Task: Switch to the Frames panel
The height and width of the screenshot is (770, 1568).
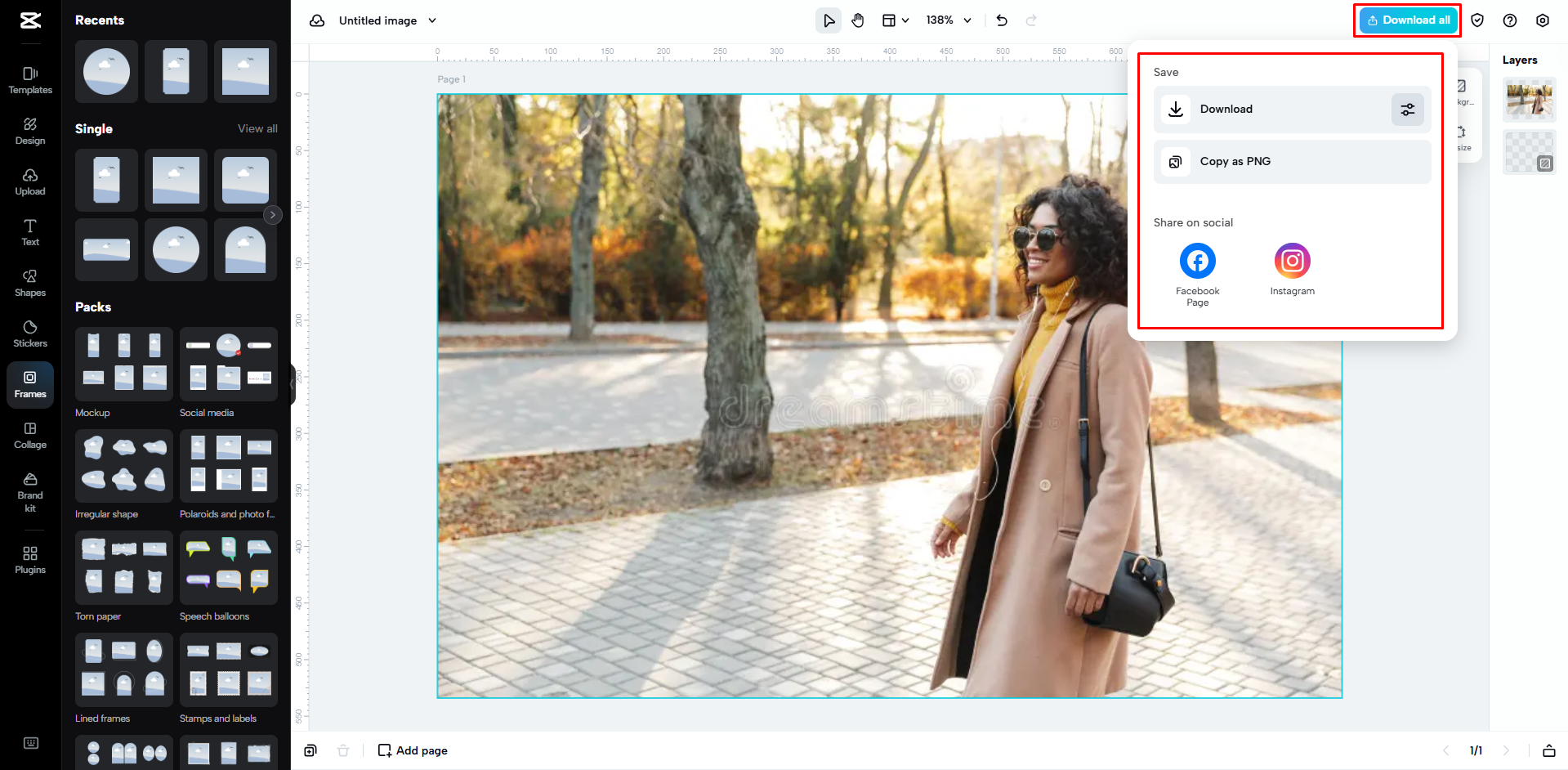Action: click(x=30, y=384)
